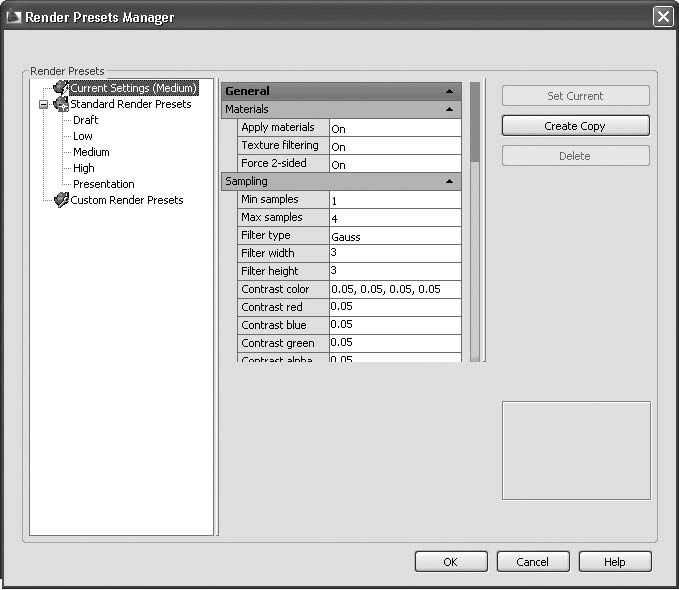Select the Low render preset
679x590 pixels.
tap(83, 137)
